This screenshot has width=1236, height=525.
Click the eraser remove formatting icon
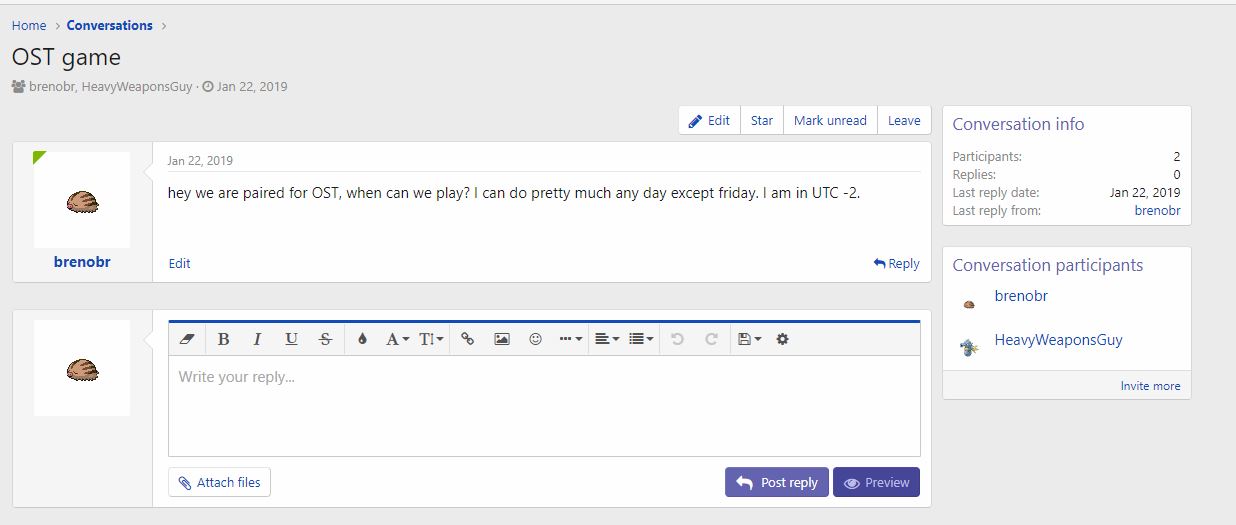[187, 339]
